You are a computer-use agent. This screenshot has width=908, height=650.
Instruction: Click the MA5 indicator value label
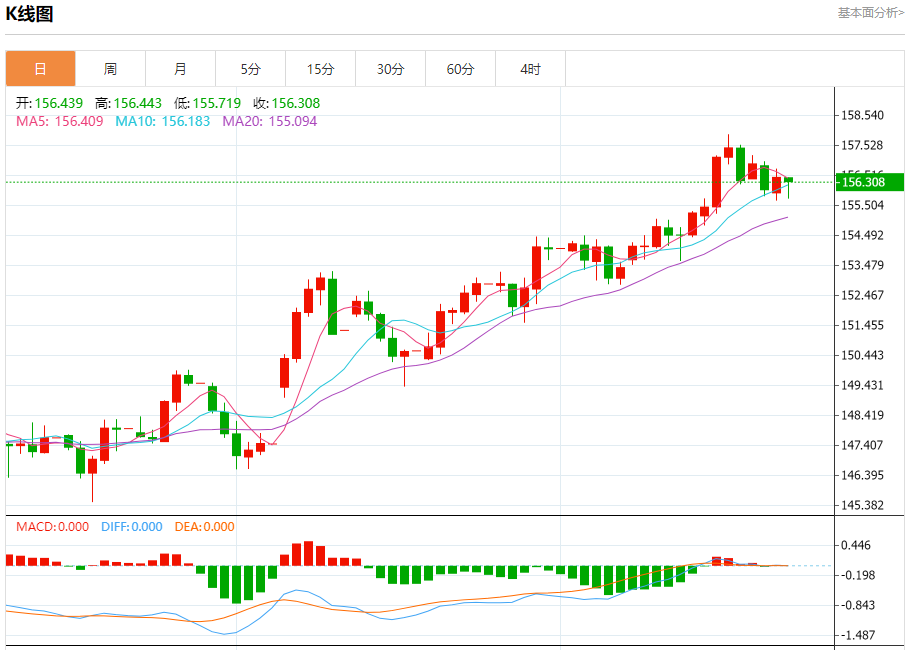(x=59, y=121)
